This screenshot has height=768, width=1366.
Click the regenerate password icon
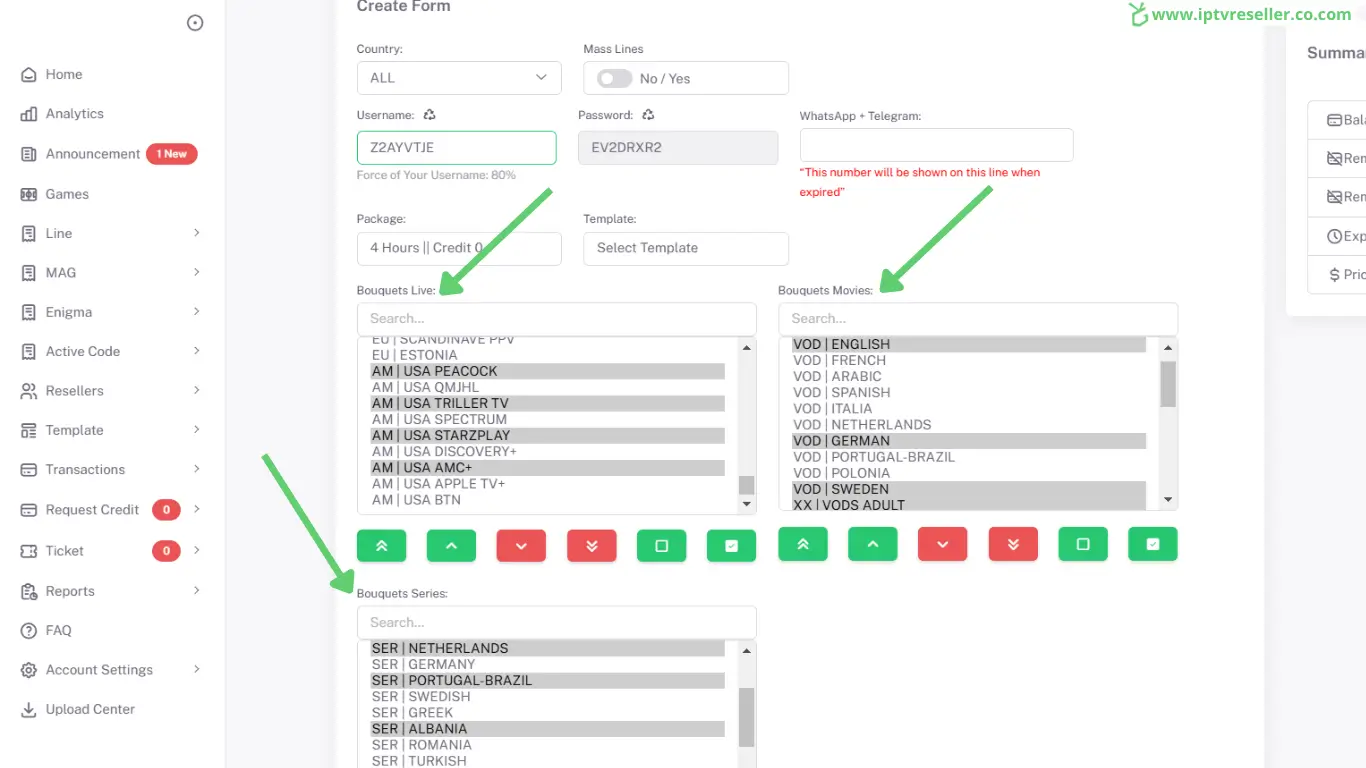[x=648, y=115]
